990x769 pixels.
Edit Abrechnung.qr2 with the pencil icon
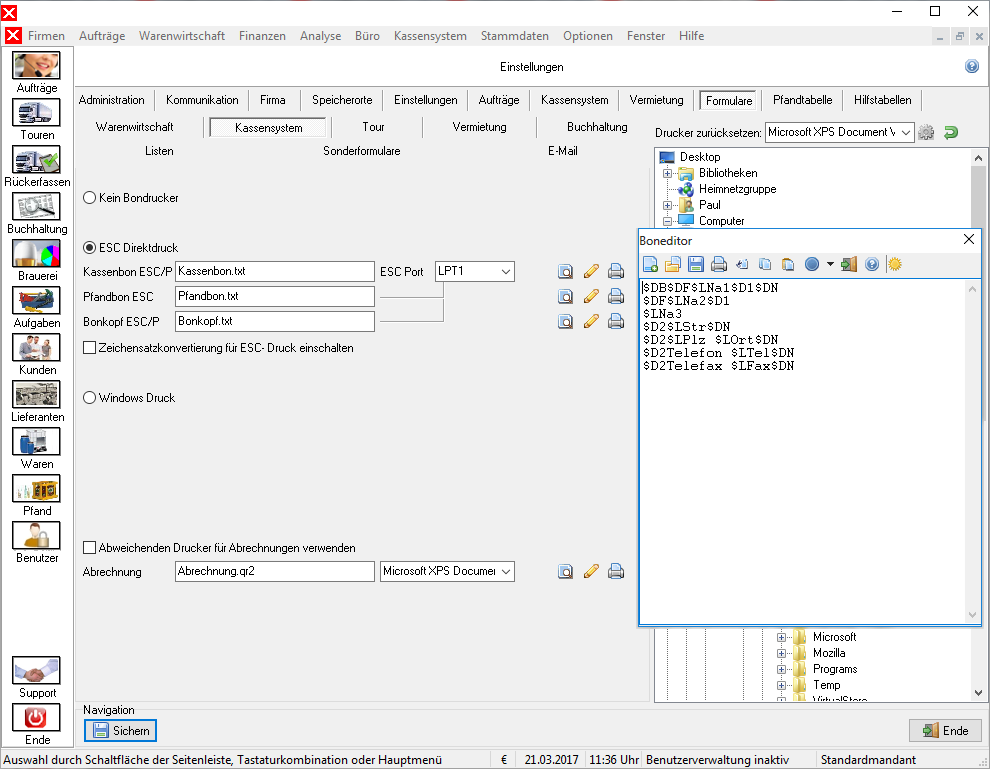[591, 571]
